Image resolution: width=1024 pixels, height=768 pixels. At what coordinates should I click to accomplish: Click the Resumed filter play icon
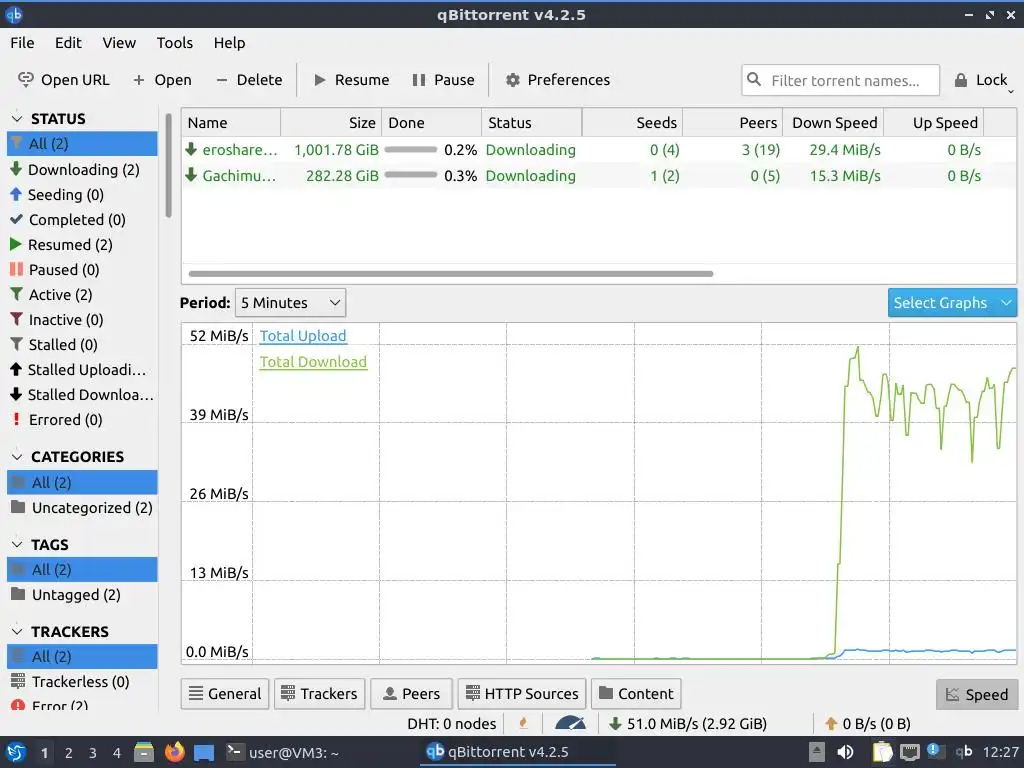[x=16, y=244]
